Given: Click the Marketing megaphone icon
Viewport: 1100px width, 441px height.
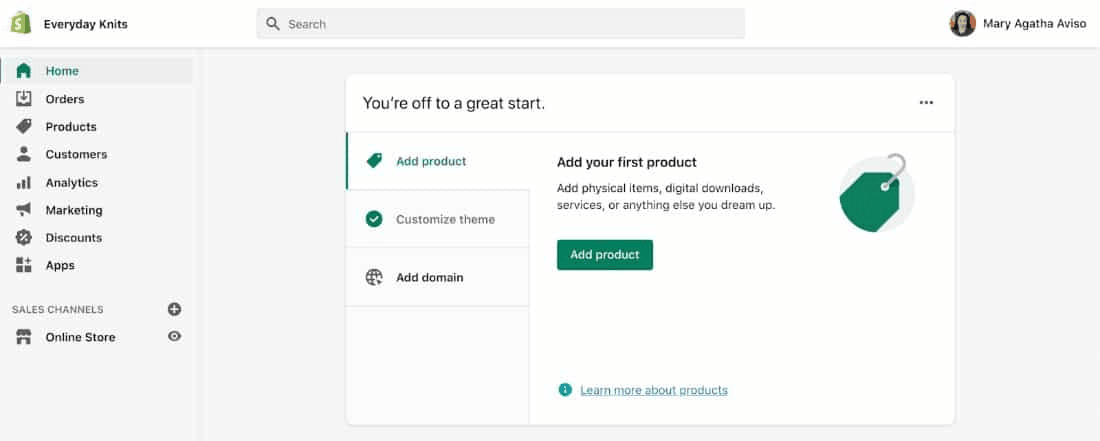Looking at the screenshot, I should (24, 210).
